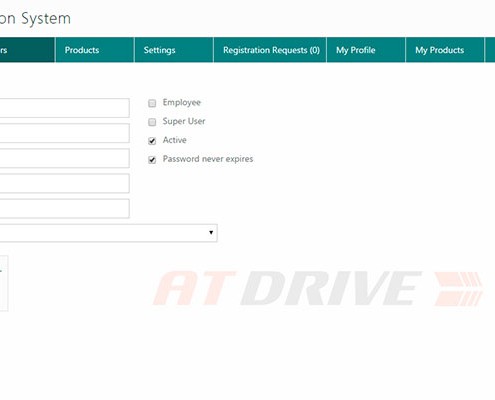495x400 pixels.
Task: Click the fourth text input field
Action: (64, 183)
